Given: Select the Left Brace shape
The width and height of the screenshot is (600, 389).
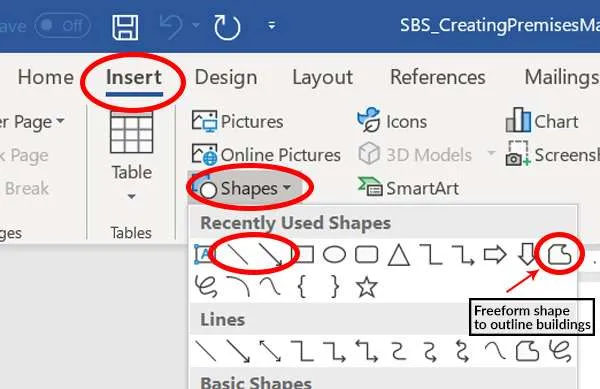Looking at the screenshot, I should 302,287.
